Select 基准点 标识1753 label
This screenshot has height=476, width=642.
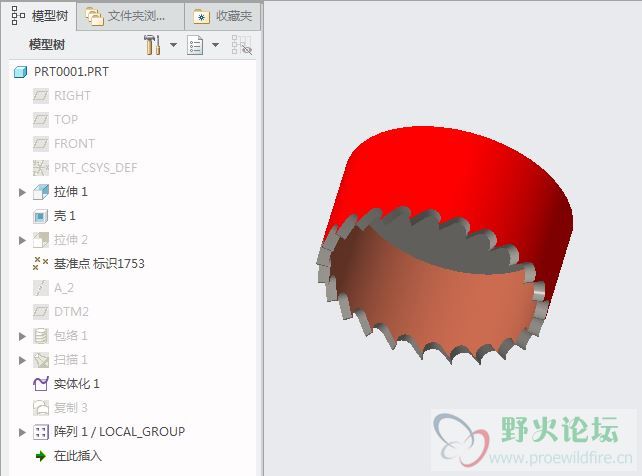click(x=99, y=264)
